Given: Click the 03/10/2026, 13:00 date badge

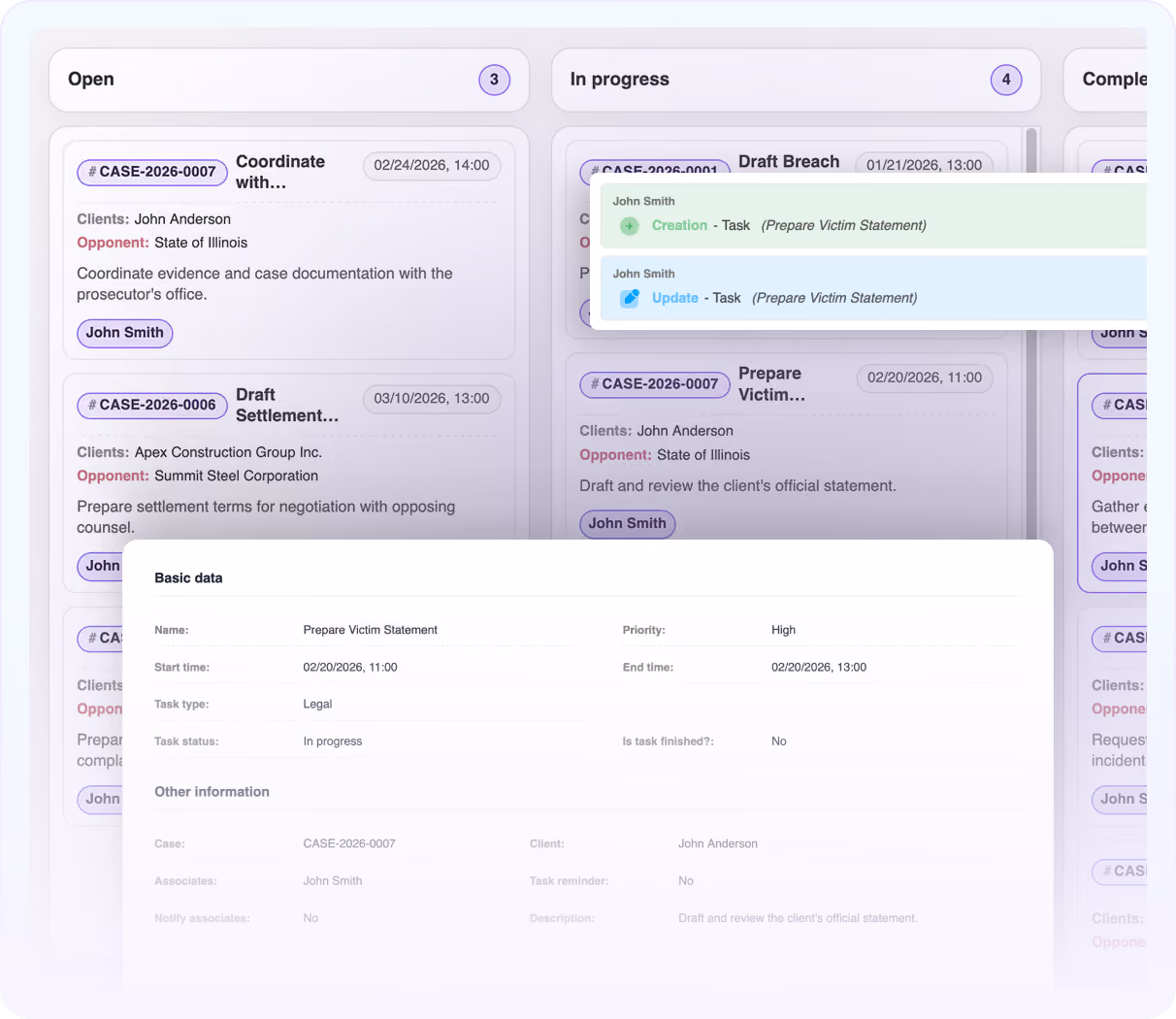Looking at the screenshot, I should [432, 399].
